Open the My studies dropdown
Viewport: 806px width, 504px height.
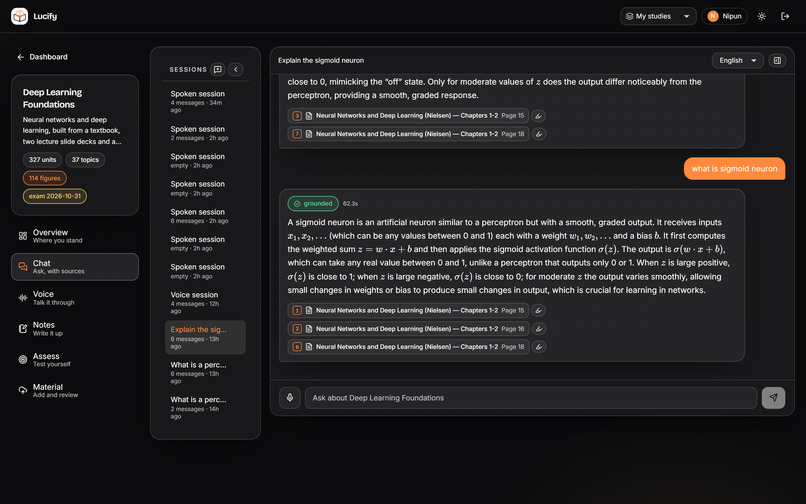(657, 16)
